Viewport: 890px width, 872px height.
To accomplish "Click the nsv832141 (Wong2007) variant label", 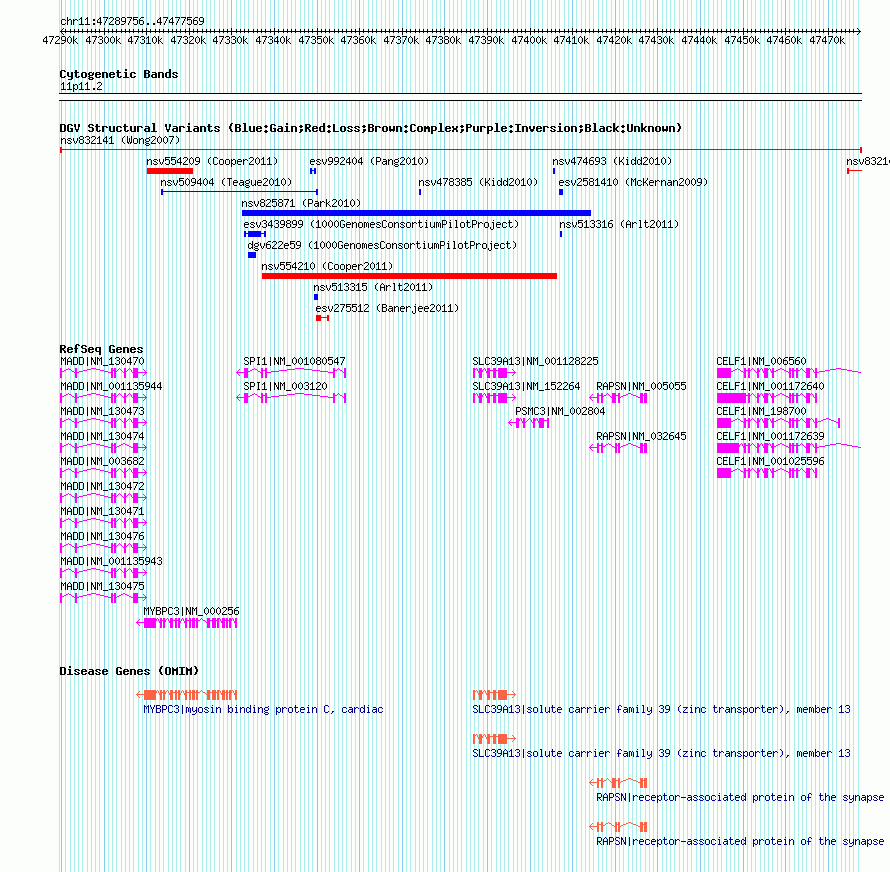I will pyautogui.click(x=120, y=140).
